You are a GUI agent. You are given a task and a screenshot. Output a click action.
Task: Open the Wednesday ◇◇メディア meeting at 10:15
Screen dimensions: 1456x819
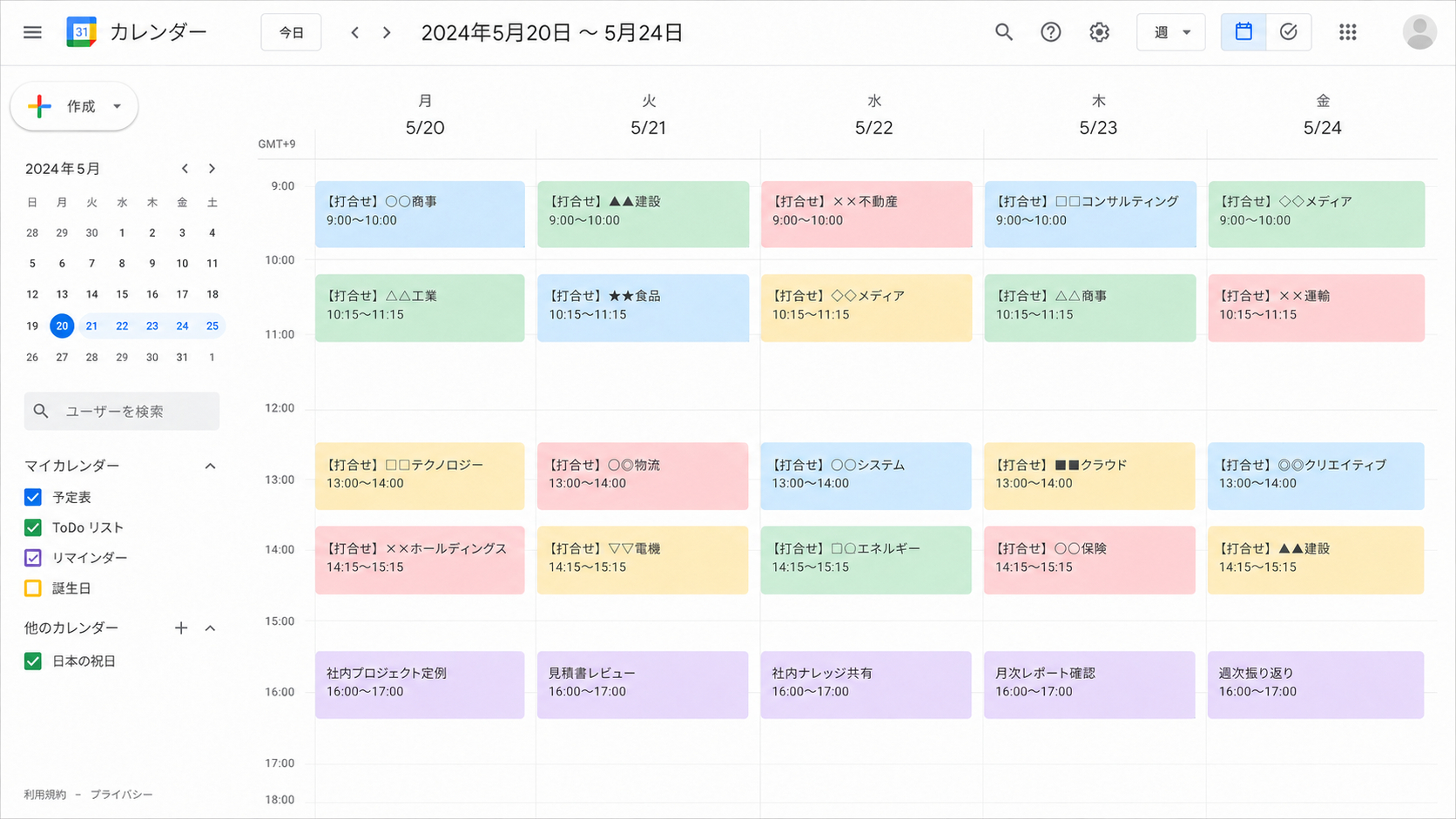pos(866,308)
